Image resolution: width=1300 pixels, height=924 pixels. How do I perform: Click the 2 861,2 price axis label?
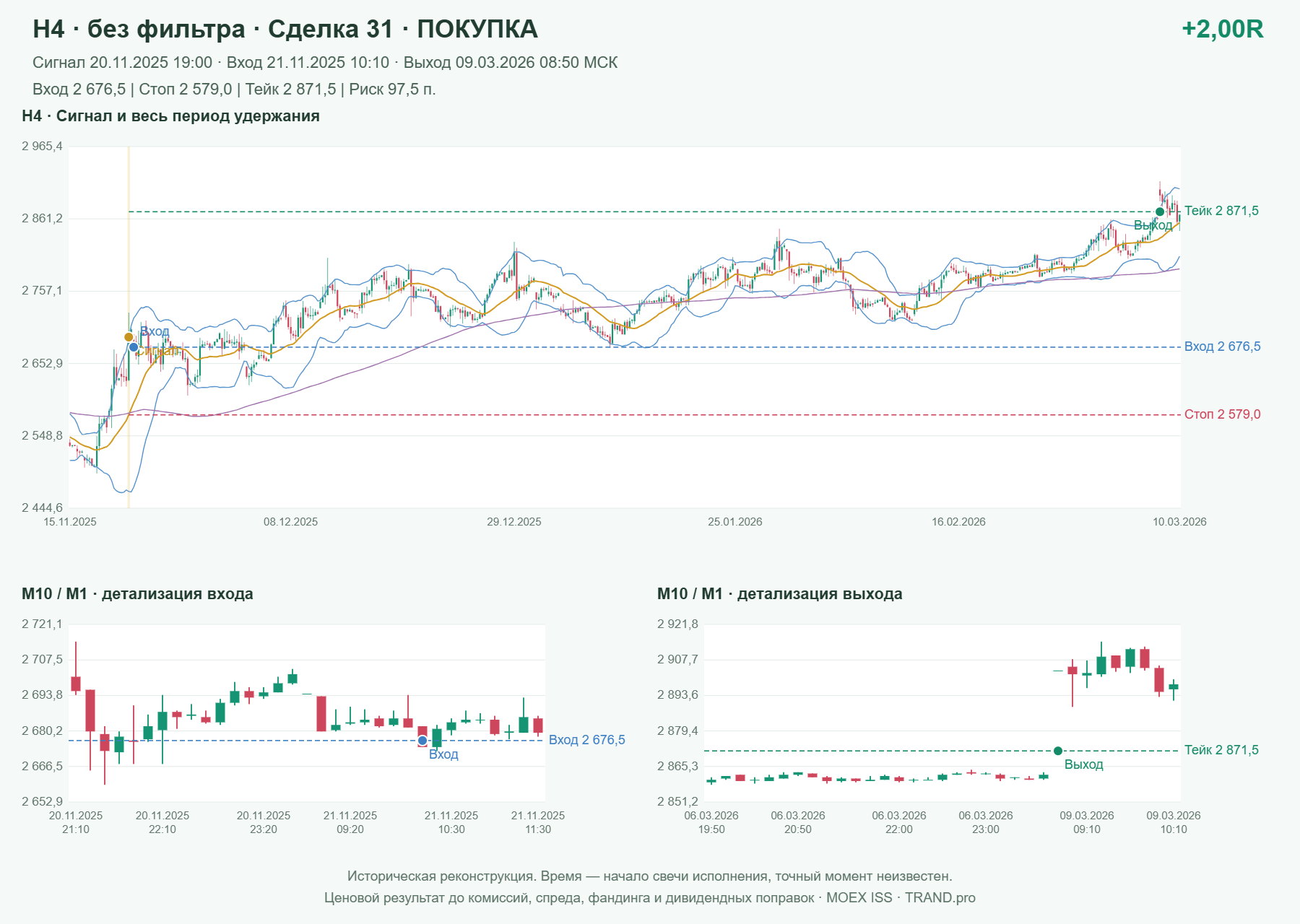tap(42, 219)
